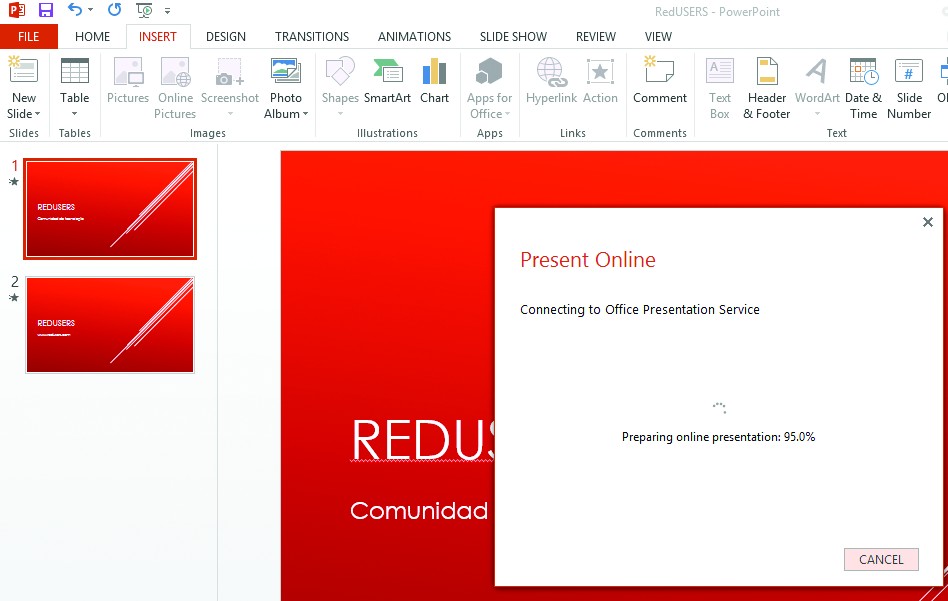Click the Table grid icon
The width and height of the screenshot is (948, 601).
coord(75,72)
